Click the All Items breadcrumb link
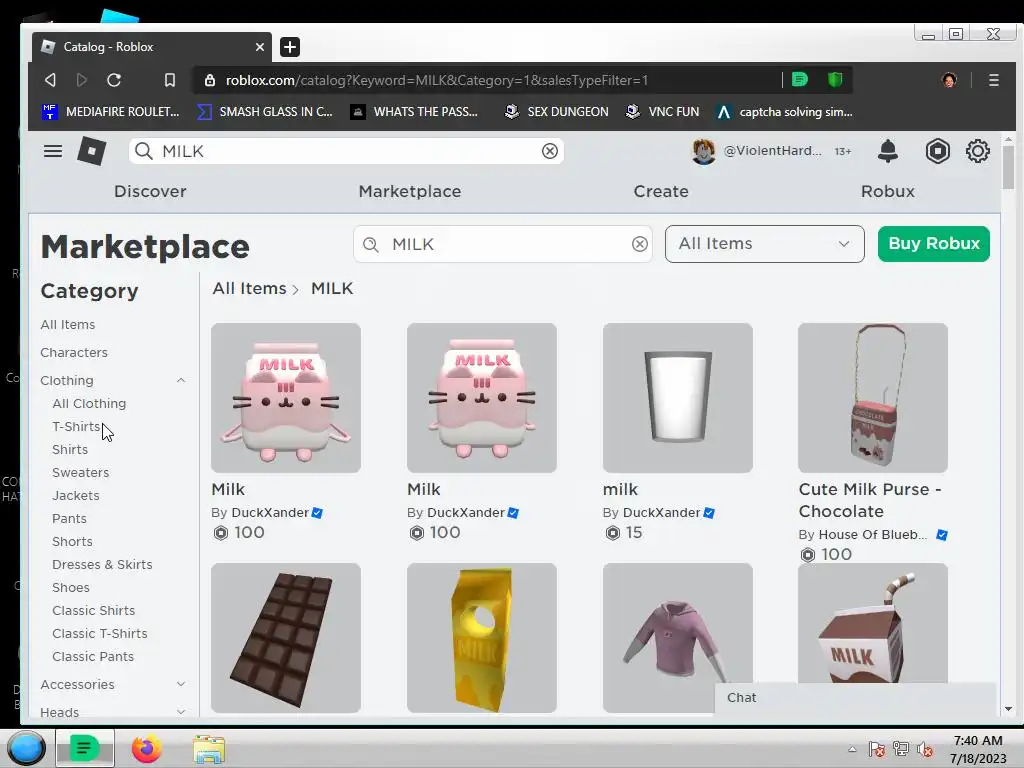The image size is (1024, 768). [249, 289]
